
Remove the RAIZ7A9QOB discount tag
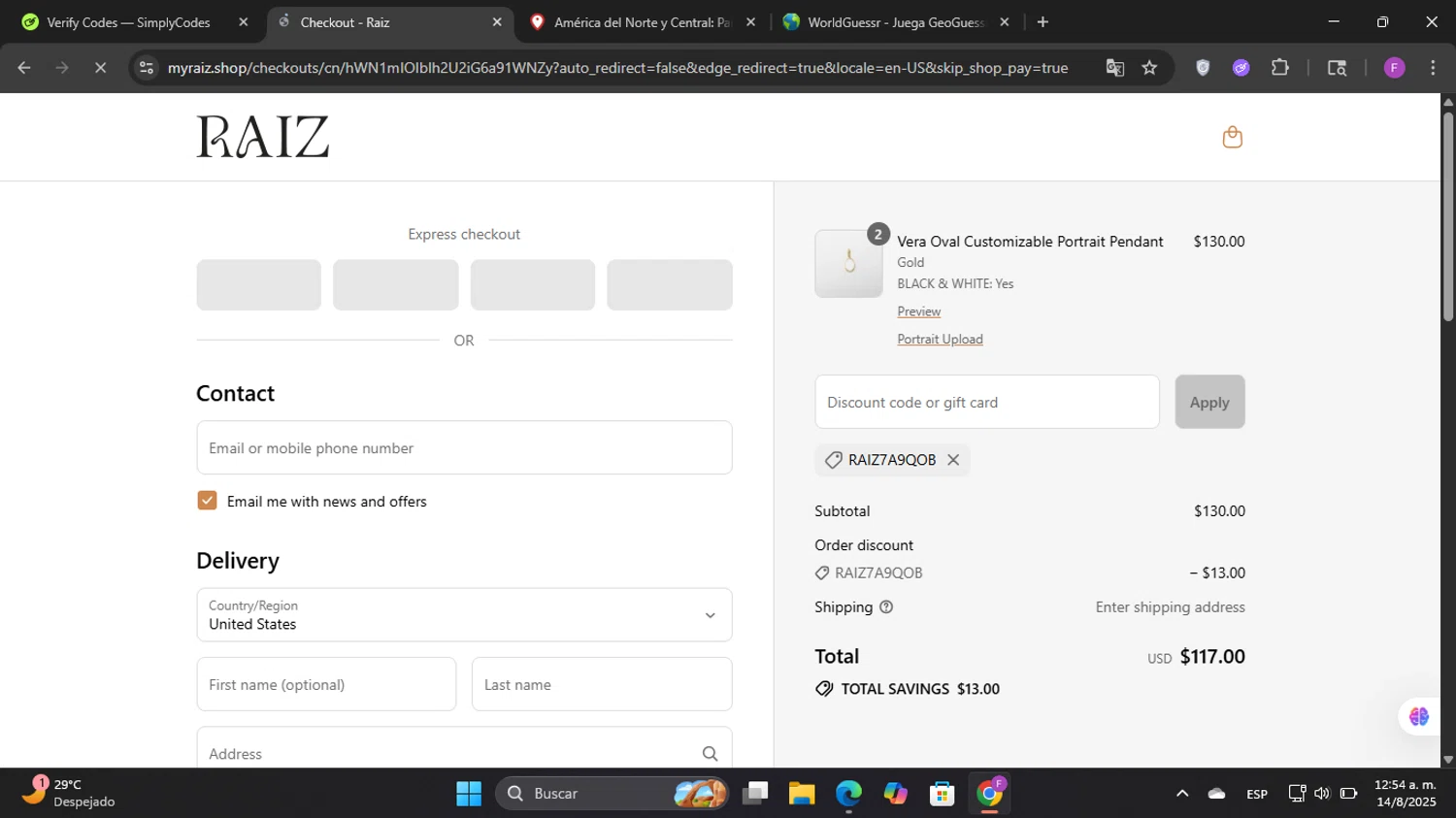pos(953,460)
